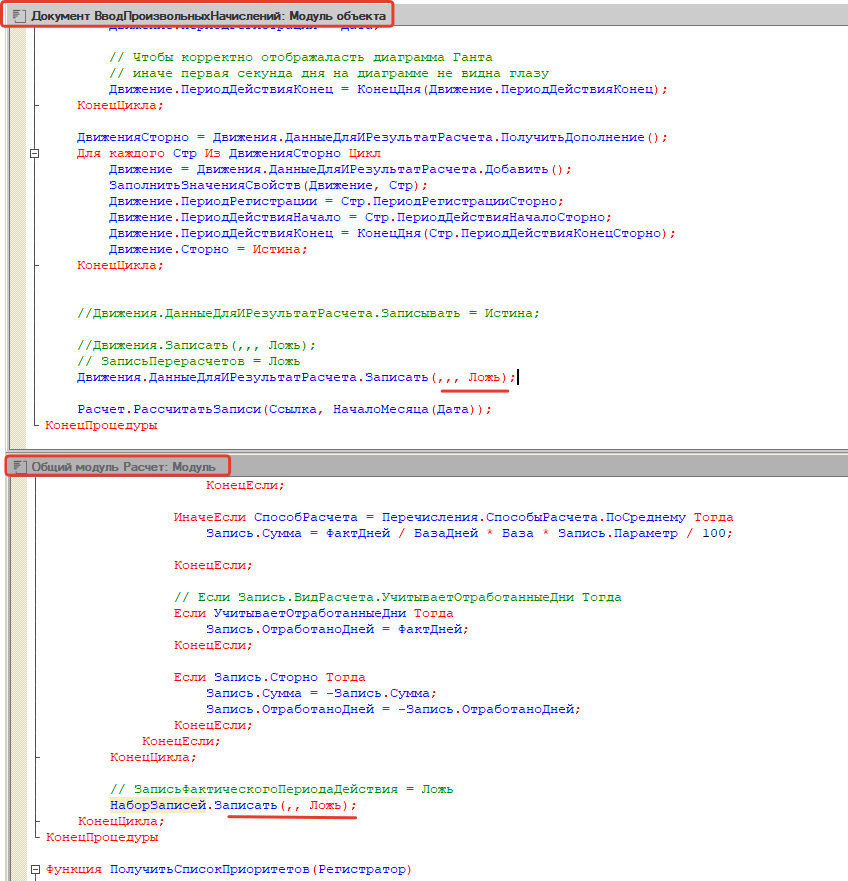
Task: Click the 'ДвиженияСторно = Движения...ПолучитьДополнение()' line
Action: pos(372,137)
